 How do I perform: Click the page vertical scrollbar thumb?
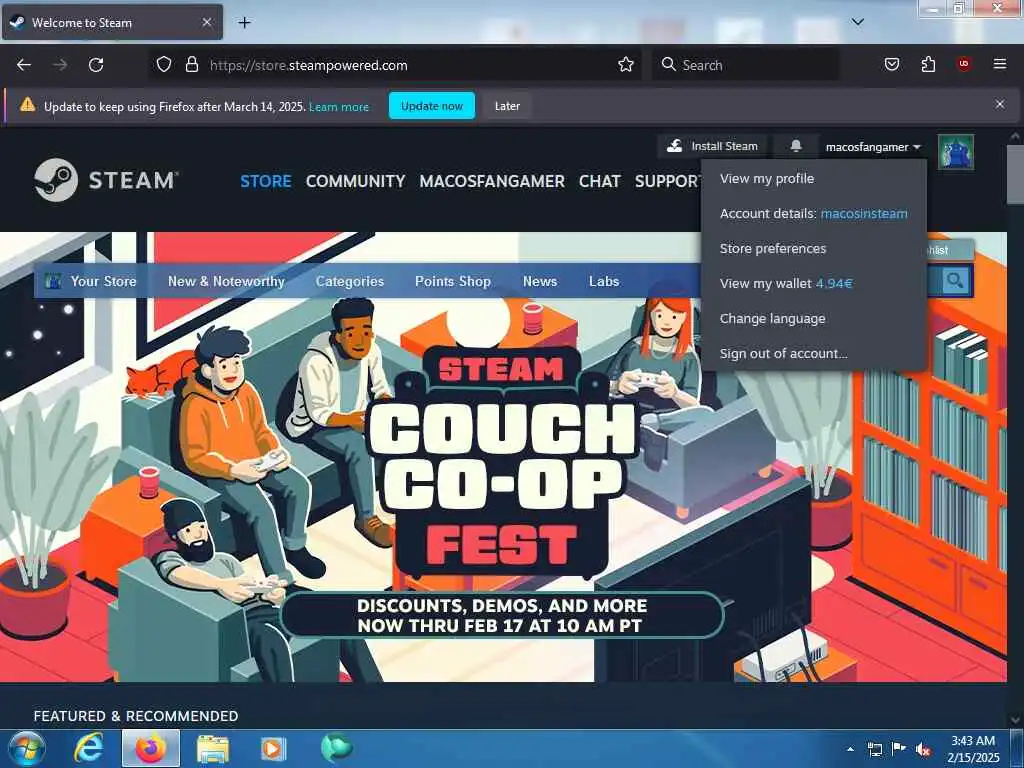click(x=1015, y=174)
